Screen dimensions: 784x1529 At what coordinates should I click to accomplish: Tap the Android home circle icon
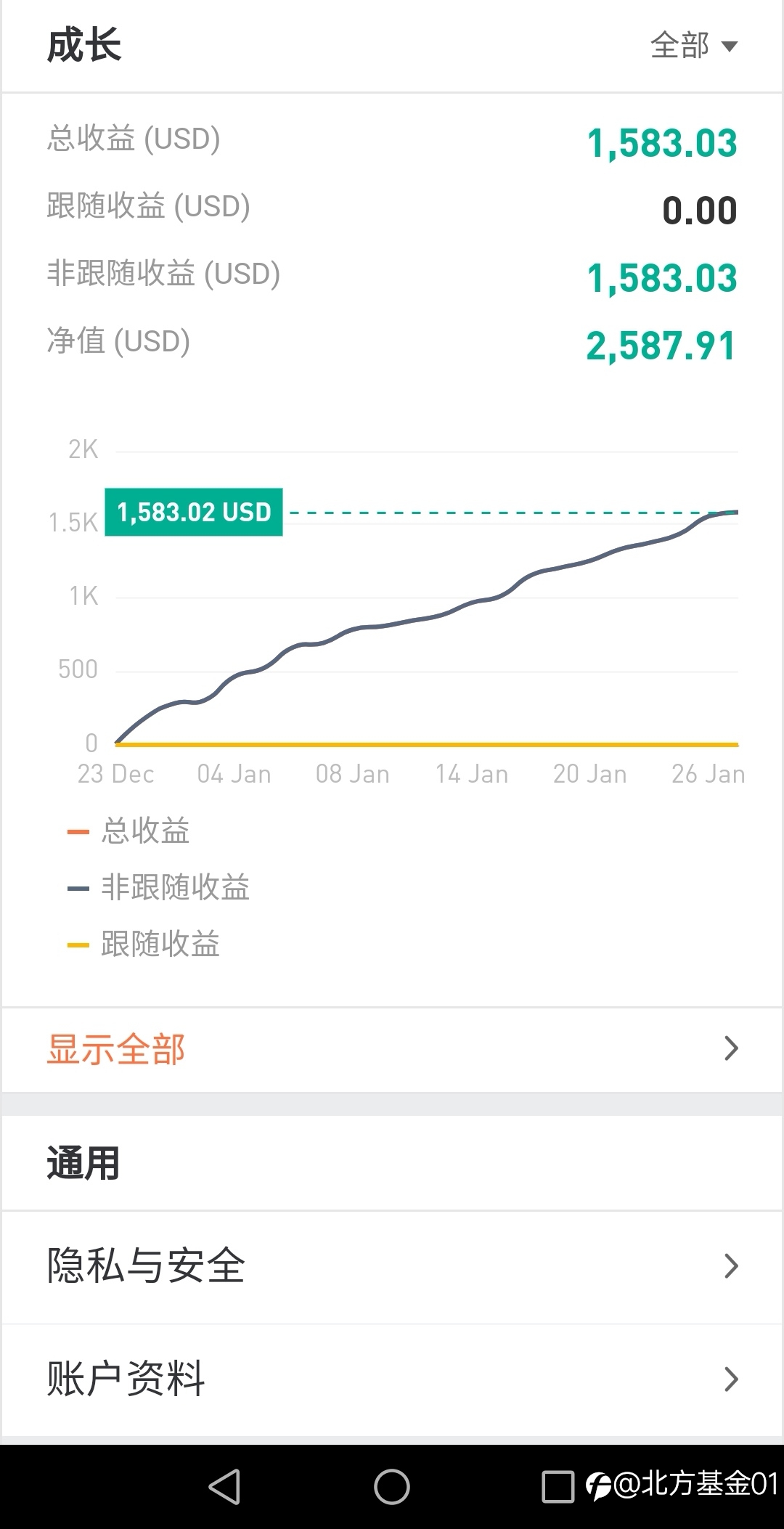392,1487
